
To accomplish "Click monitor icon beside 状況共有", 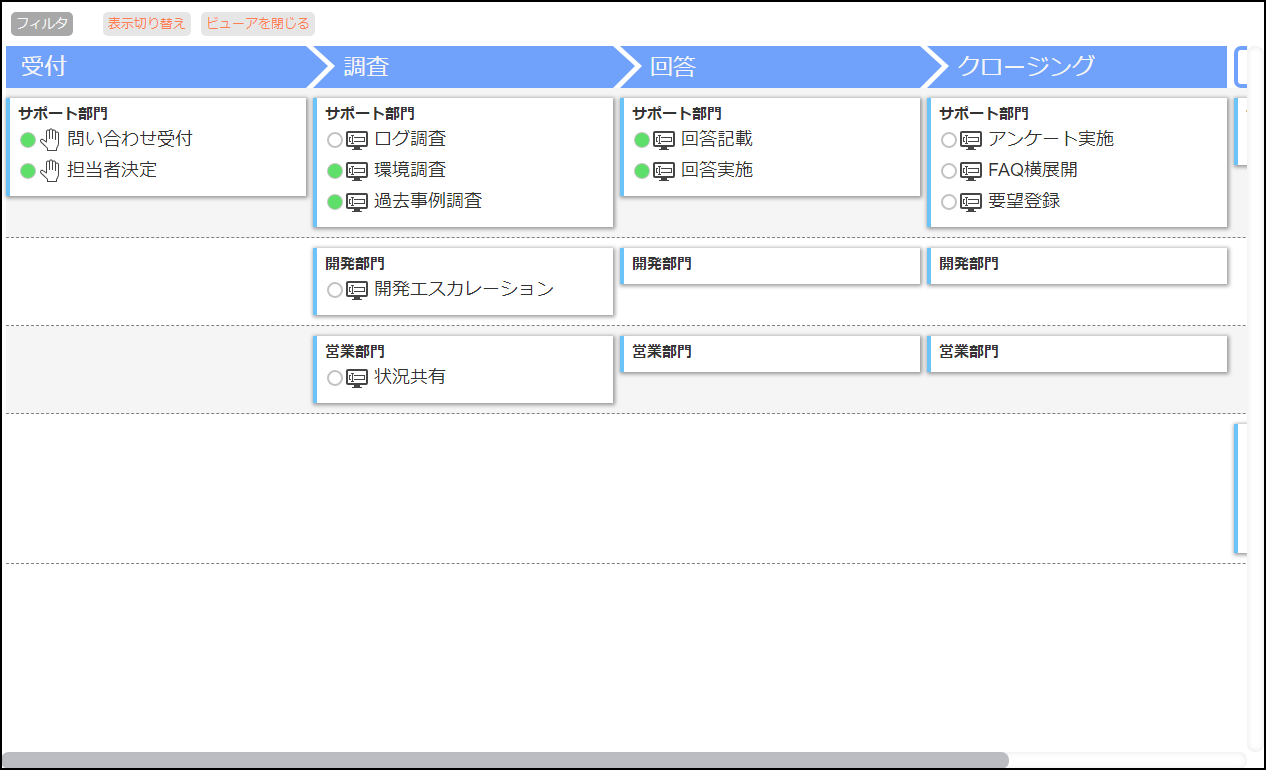I will click(x=357, y=378).
